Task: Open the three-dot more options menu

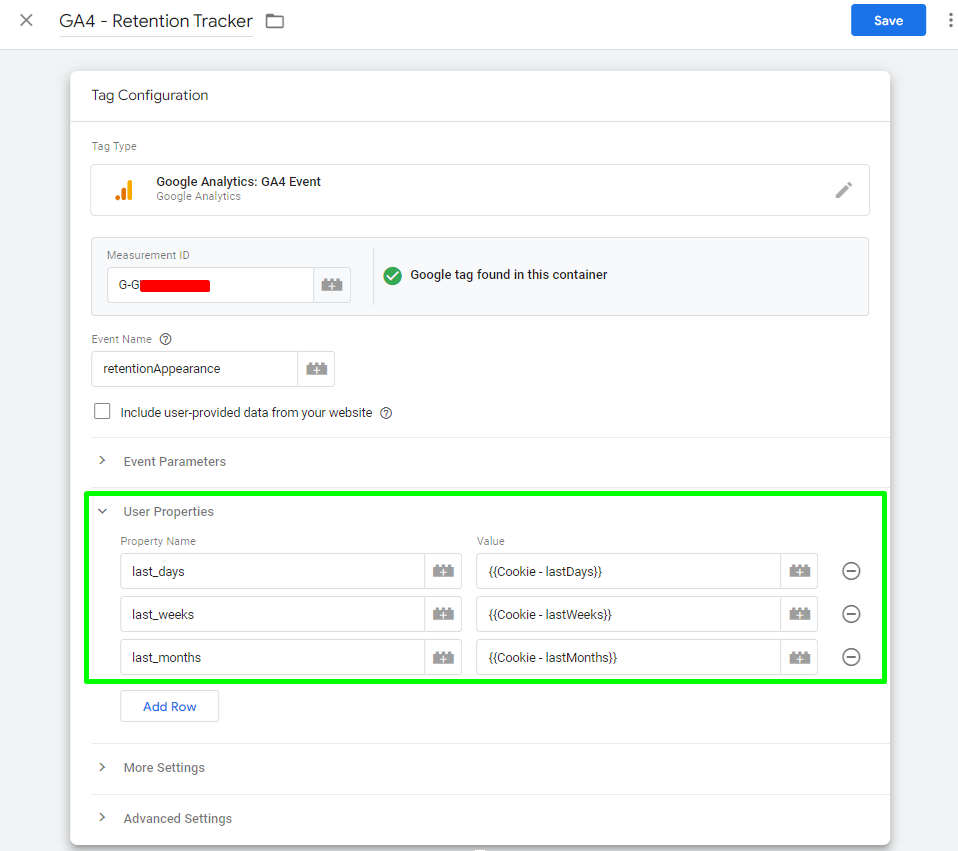Action: (950, 20)
